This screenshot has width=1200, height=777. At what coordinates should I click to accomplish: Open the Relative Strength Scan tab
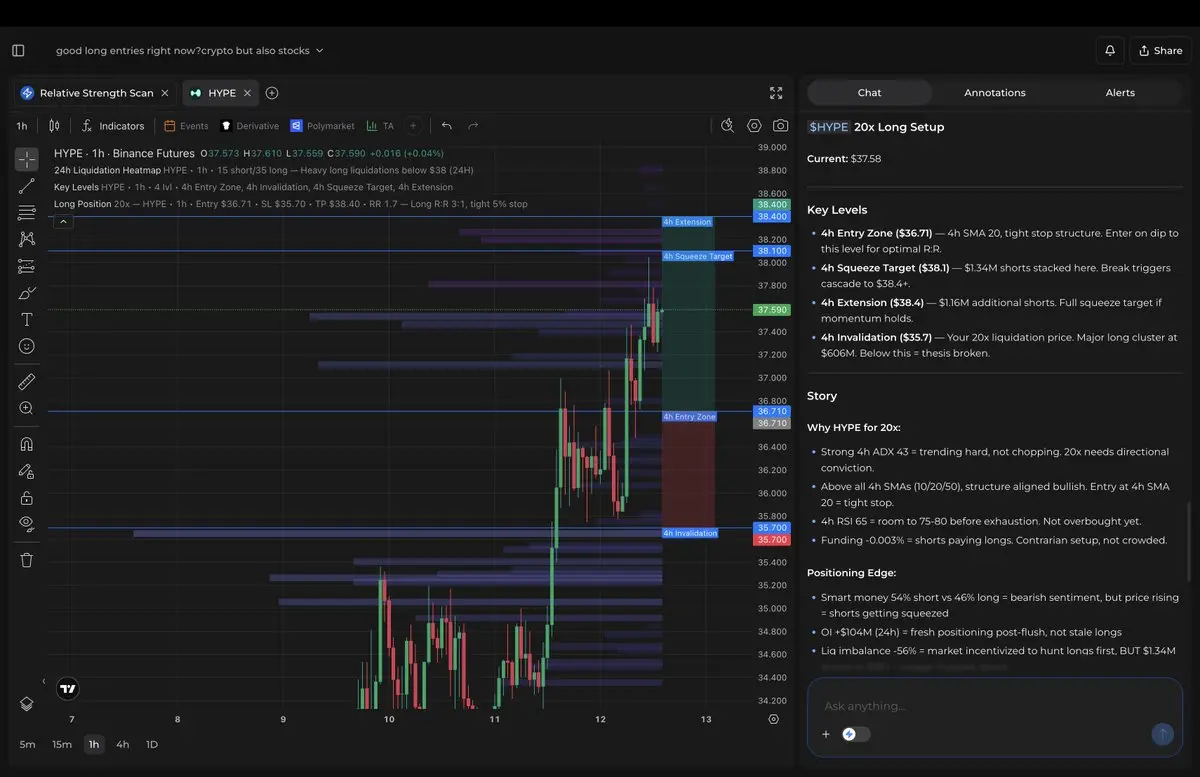96,93
